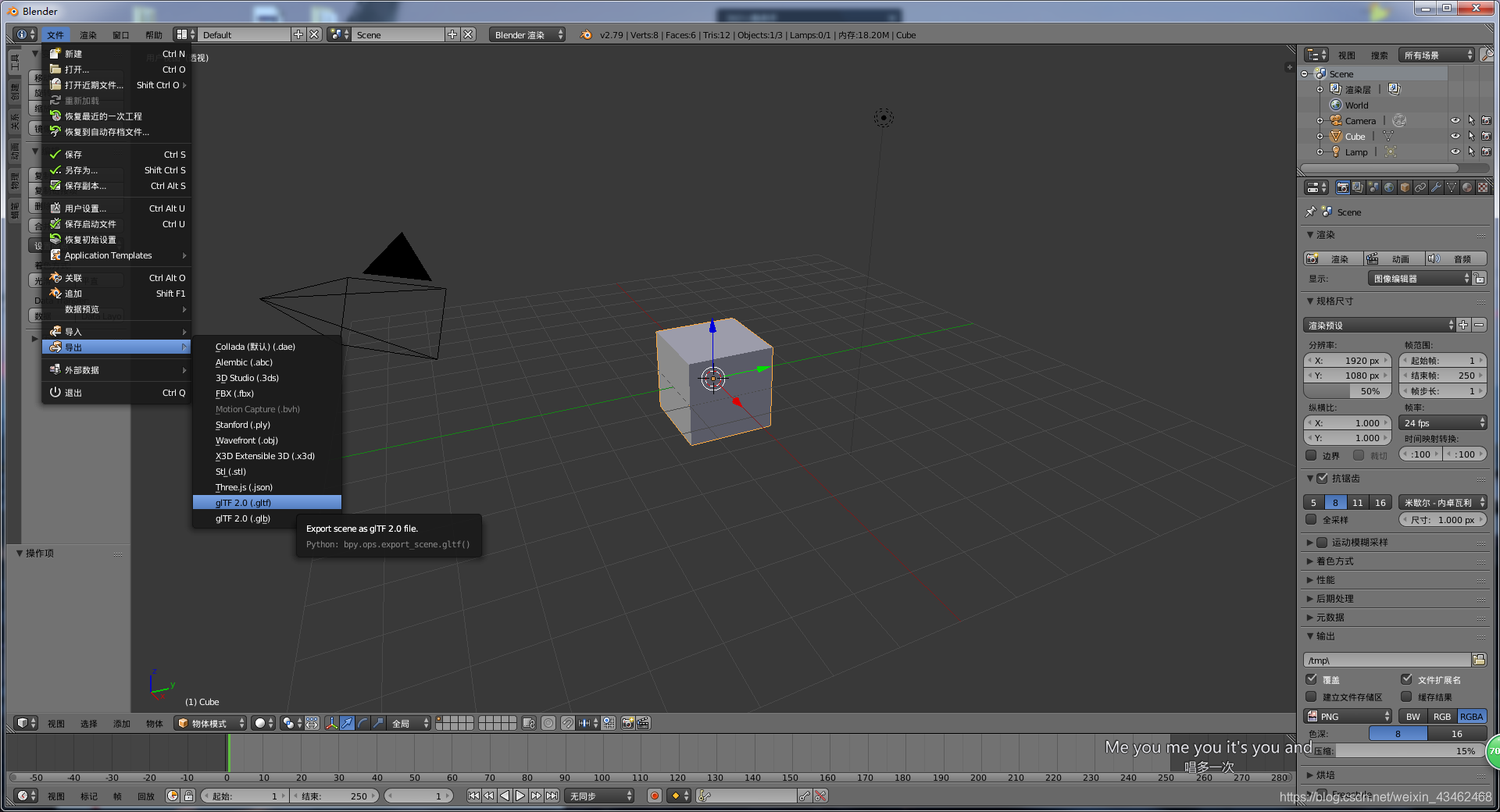Screen dimensions: 1500x812
Task: Open the Constraints properties tab chain icon
Action: (x=1420, y=187)
